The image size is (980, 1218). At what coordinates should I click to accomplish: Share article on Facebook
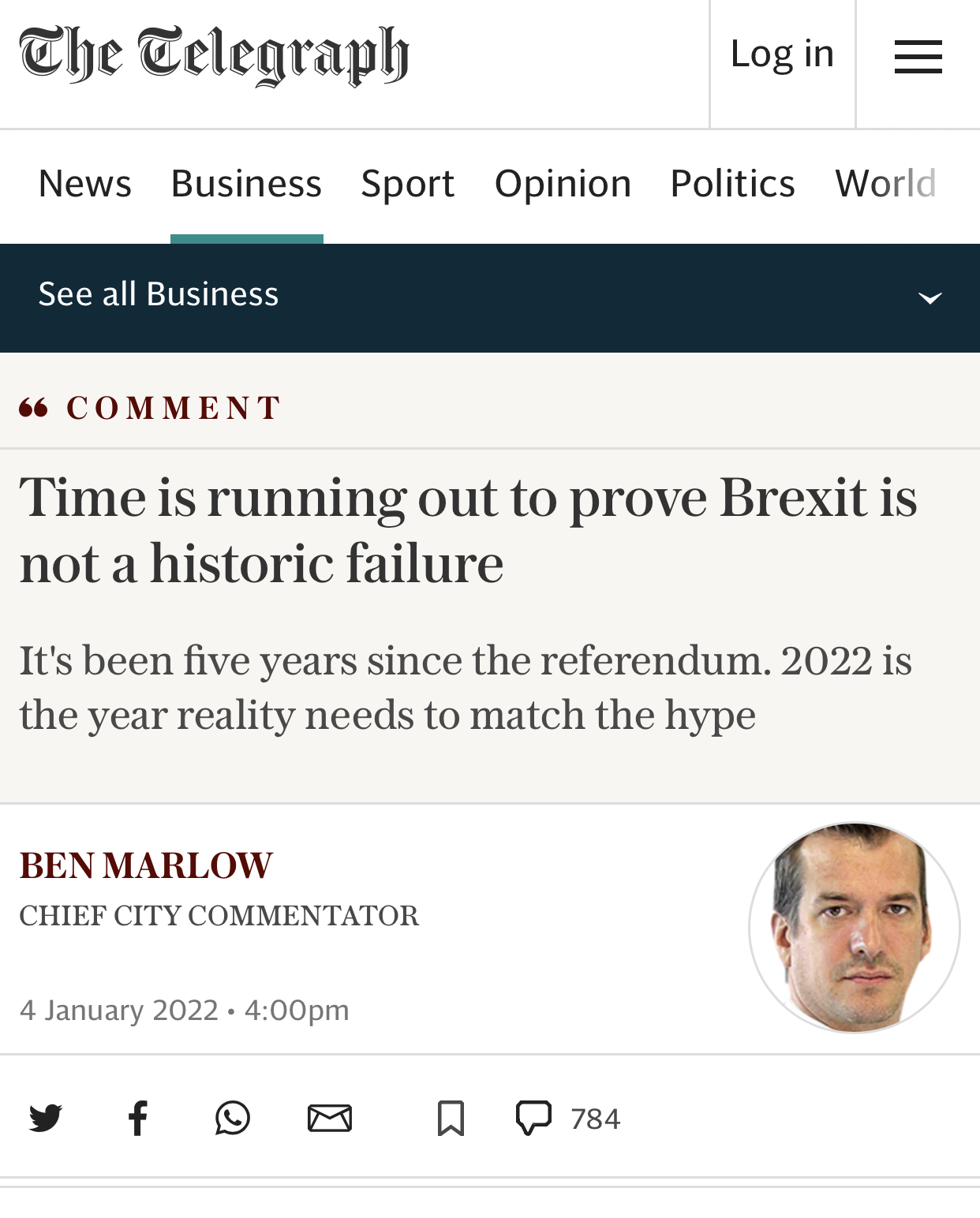tap(138, 1119)
